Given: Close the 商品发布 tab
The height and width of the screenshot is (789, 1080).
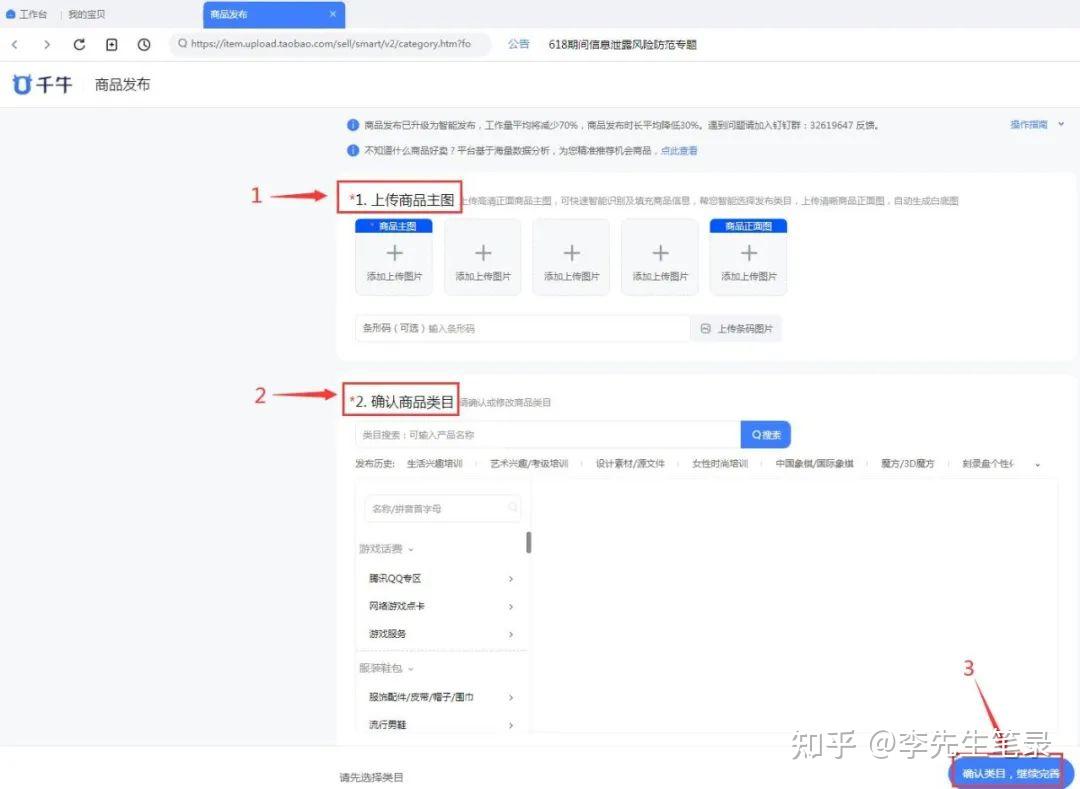Looking at the screenshot, I should coord(333,14).
